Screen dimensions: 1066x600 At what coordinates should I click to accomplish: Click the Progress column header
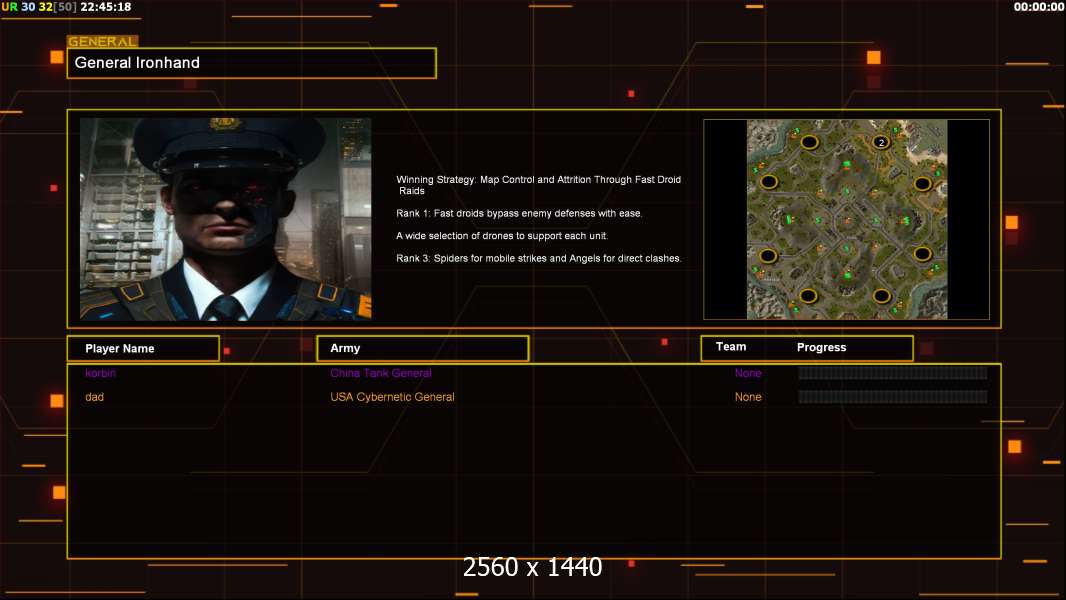(x=821, y=347)
